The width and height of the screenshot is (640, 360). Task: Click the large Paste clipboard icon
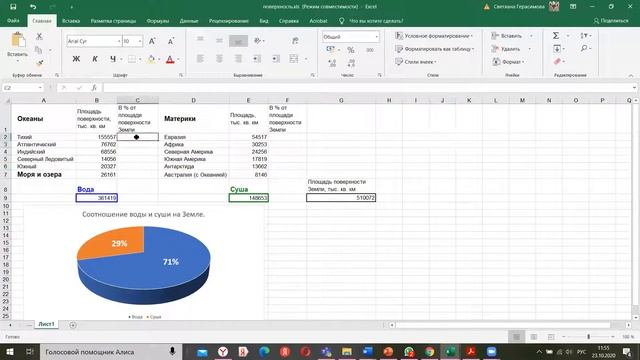(18, 41)
